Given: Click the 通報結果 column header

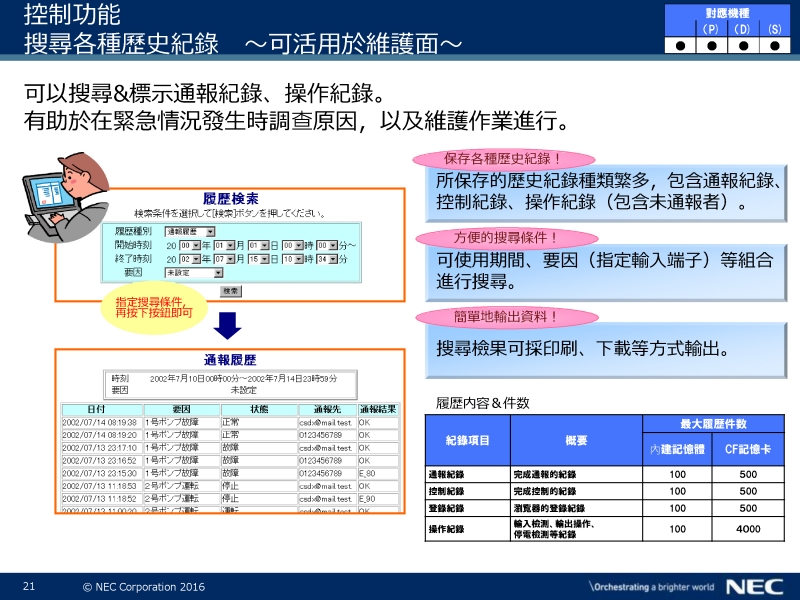Looking at the screenshot, I should (x=378, y=409).
